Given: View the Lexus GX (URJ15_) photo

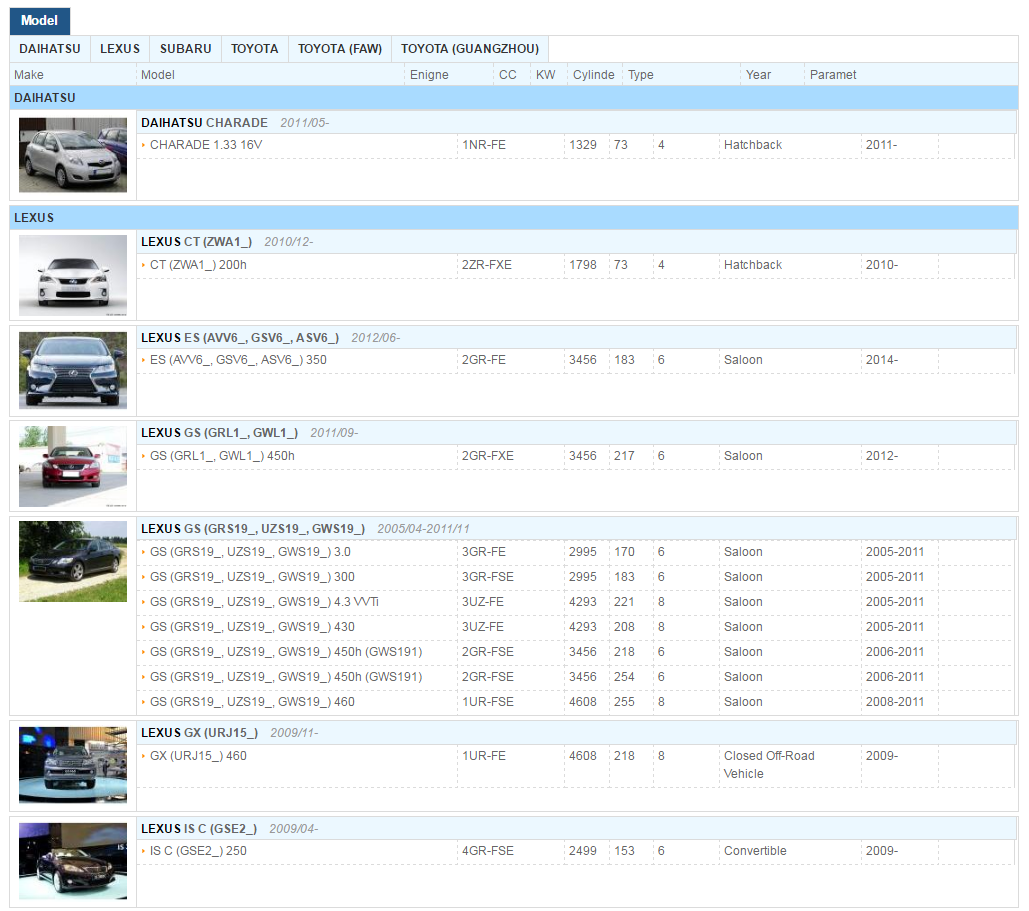Looking at the screenshot, I should click(x=73, y=765).
